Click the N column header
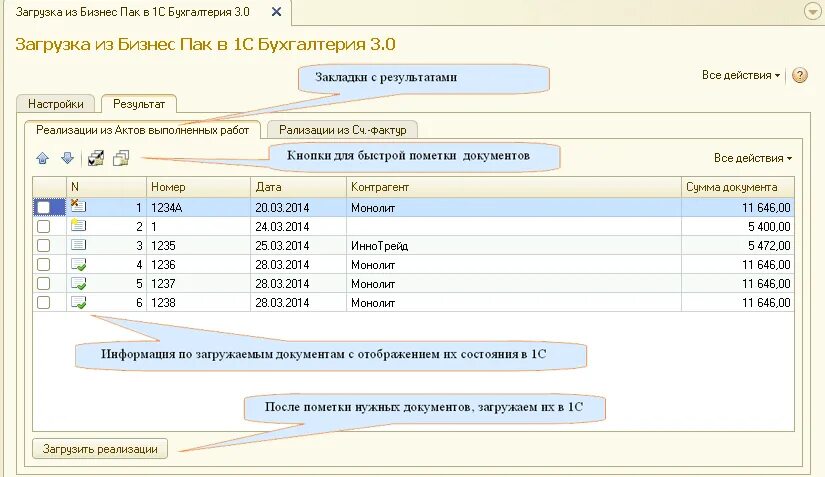The image size is (825, 477). point(106,187)
